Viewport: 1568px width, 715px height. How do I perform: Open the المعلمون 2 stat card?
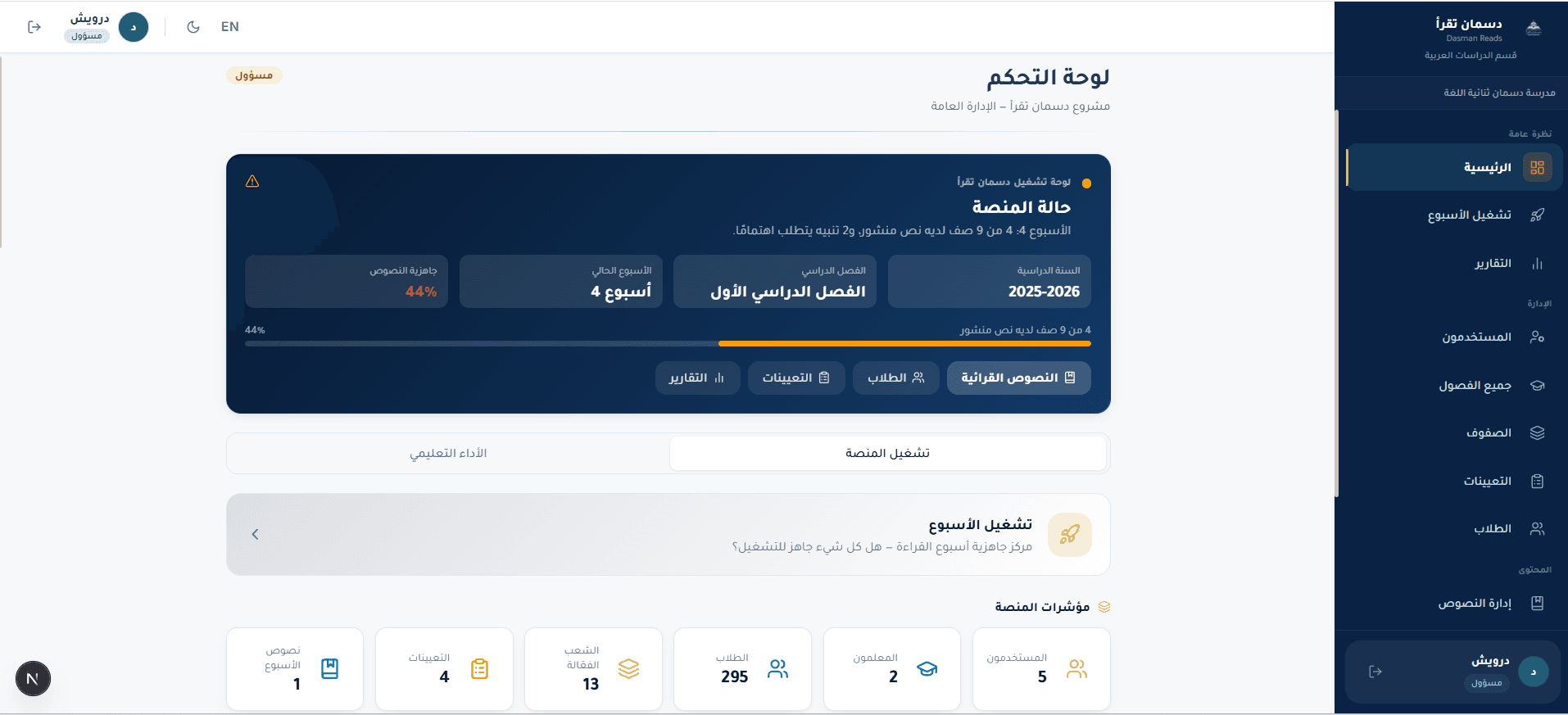[891, 668]
